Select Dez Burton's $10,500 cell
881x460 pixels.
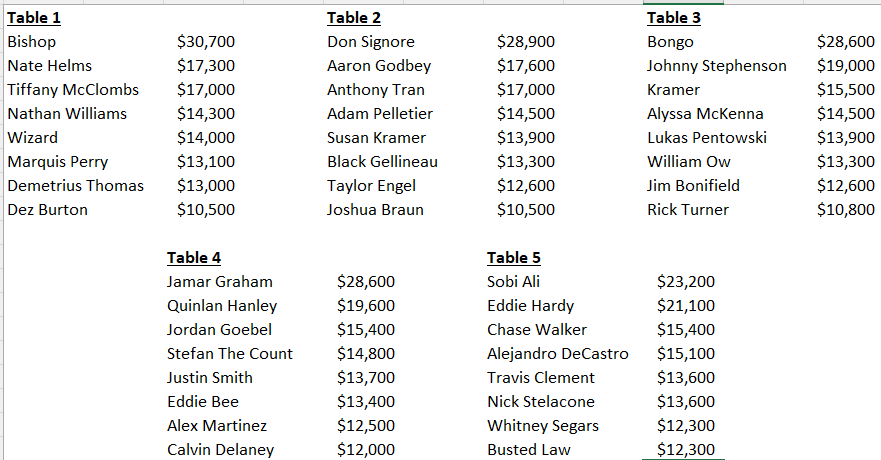pyautogui.click(x=206, y=209)
